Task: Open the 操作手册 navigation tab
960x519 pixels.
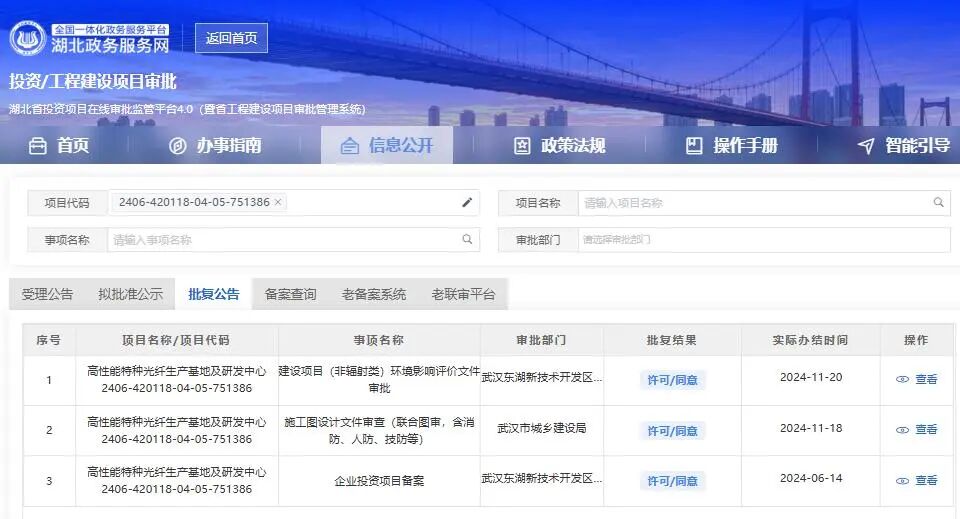Action: point(732,146)
